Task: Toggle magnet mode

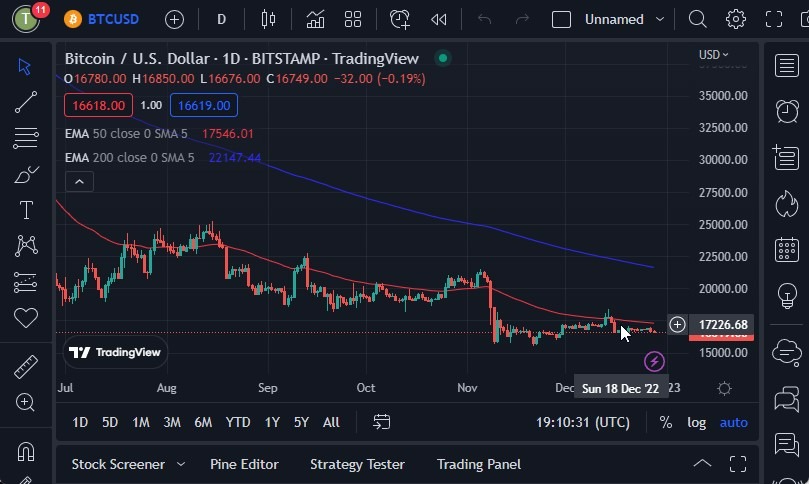Action: [25, 451]
